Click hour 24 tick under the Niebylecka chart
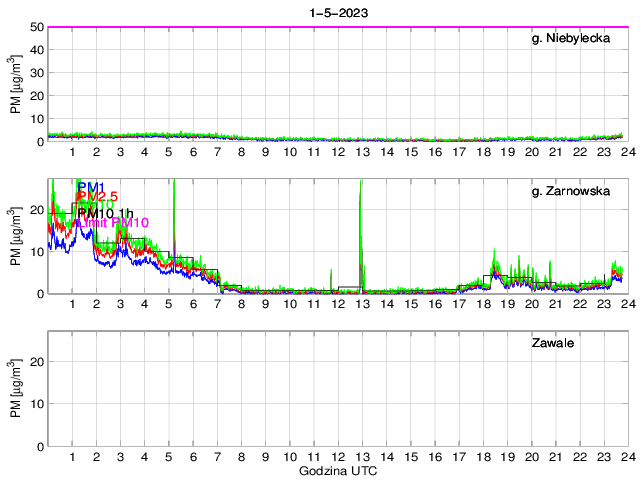The width and height of the screenshot is (640, 480). pyautogui.click(x=628, y=152)
